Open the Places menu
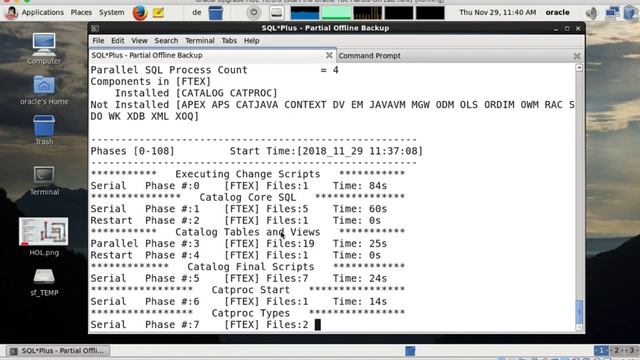The image size is (640, 360). [x=81, y=12]
